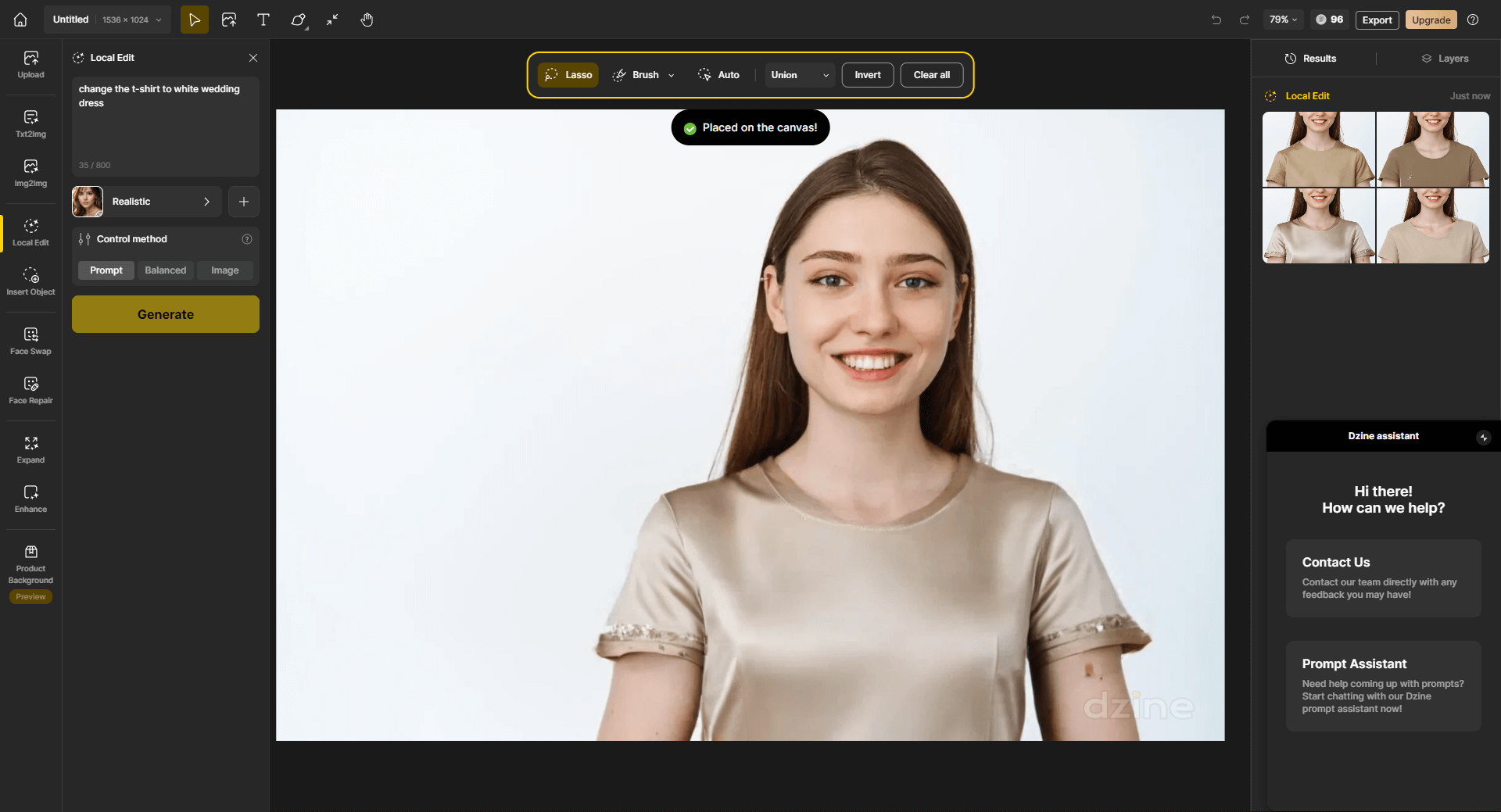Open the Face Swap tool
This screenshot has height=812, width=1501.
[30, 340]
